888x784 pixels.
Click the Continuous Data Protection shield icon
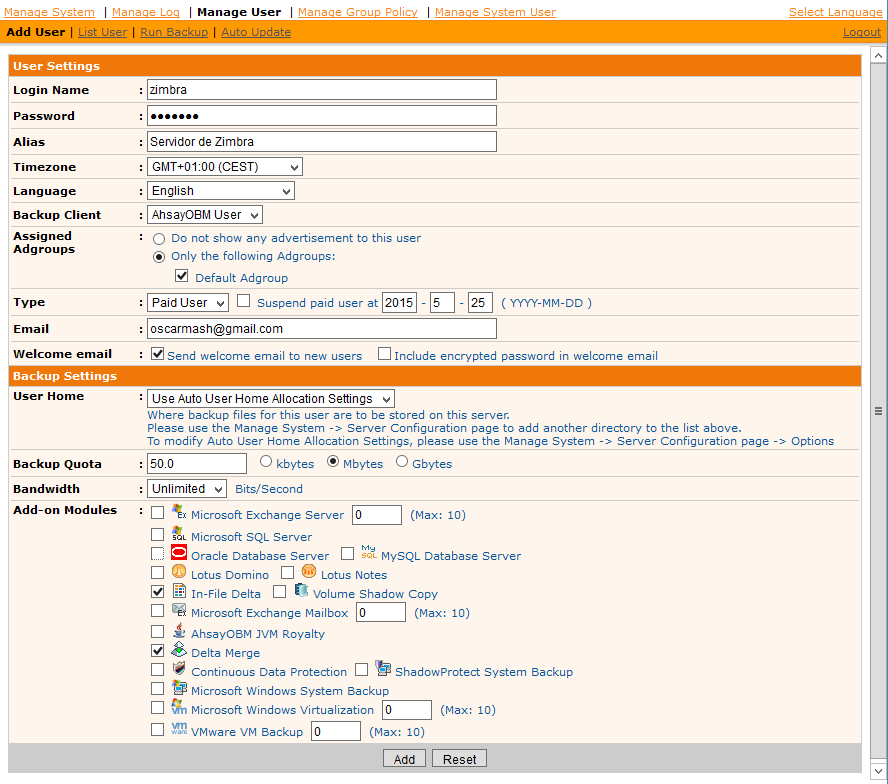pyautogui.click(x=179, y=668)
